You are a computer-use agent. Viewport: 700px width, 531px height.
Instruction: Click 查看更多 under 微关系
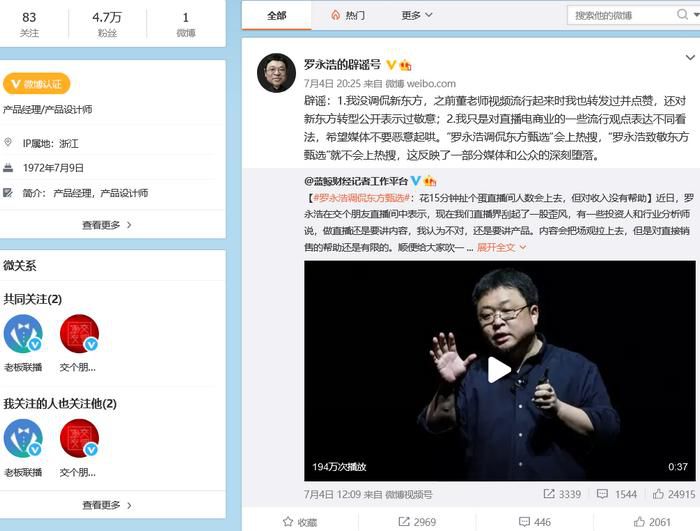tap(107, 505)
